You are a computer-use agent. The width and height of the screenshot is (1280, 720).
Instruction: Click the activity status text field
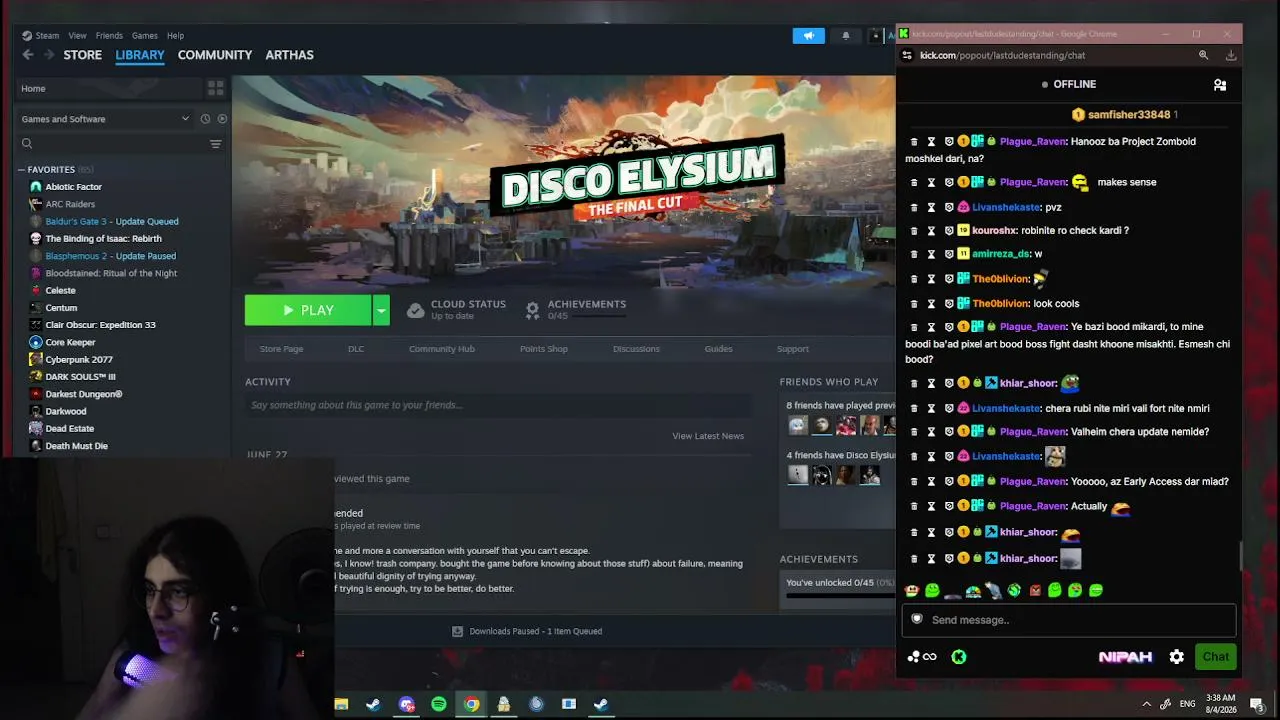[x=497, y=405]
